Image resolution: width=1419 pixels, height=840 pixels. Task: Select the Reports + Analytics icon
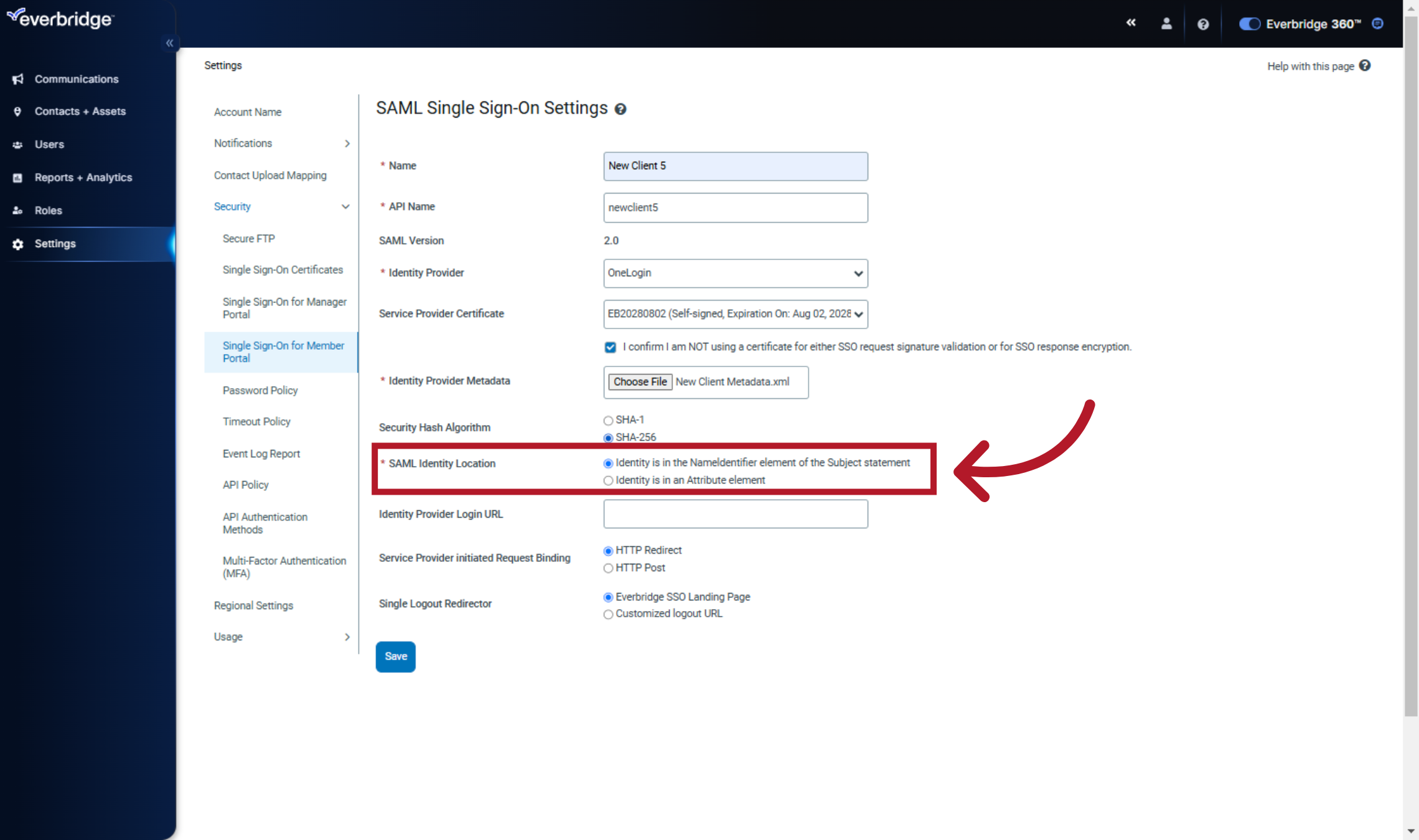point(17,177)
